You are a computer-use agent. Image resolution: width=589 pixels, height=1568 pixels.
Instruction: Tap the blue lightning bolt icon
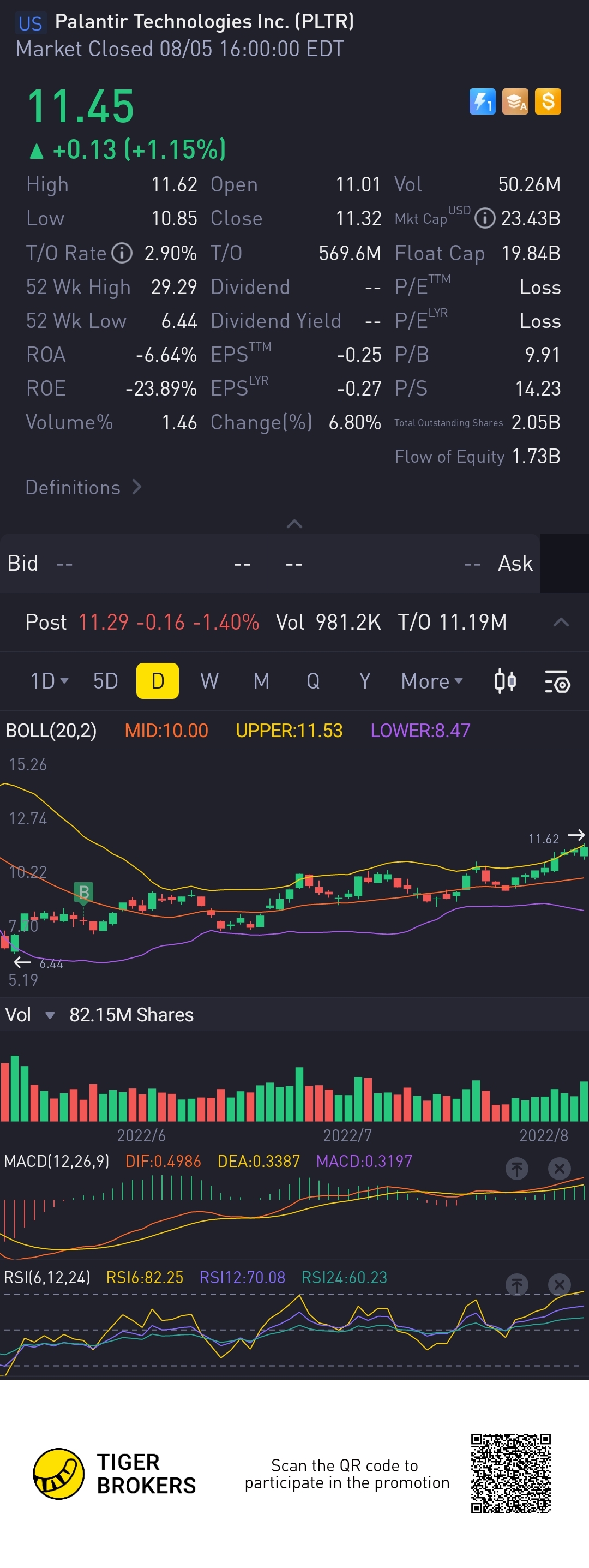pos(482,101)
